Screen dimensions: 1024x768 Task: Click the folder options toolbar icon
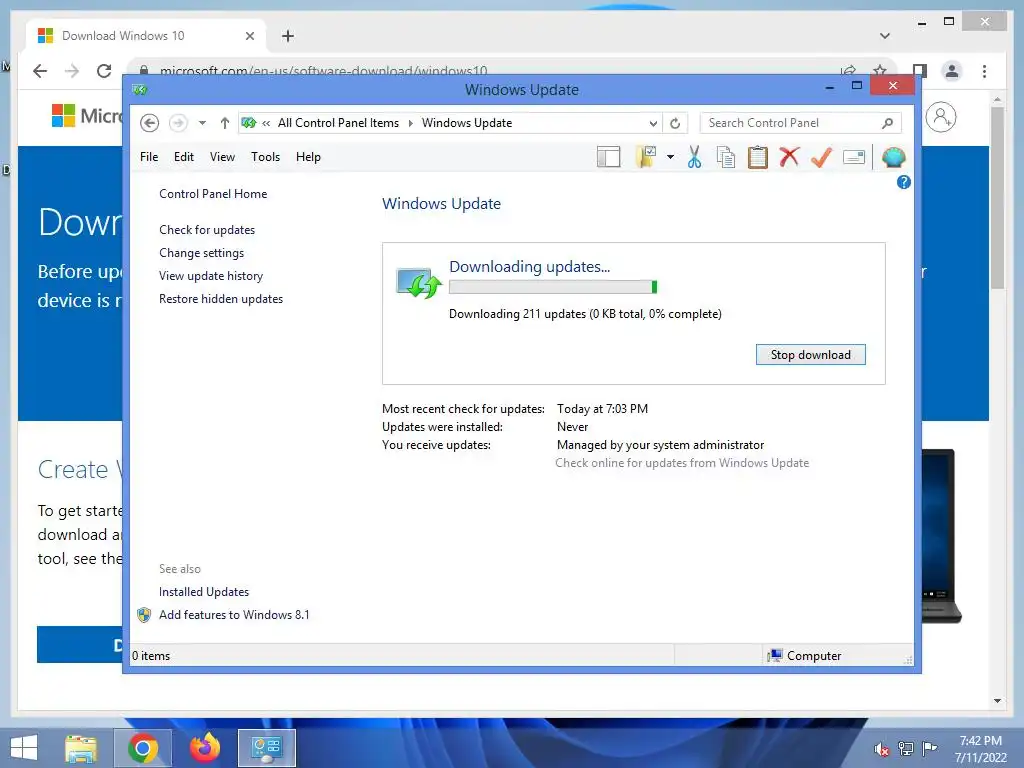click(x=646, y=157)
